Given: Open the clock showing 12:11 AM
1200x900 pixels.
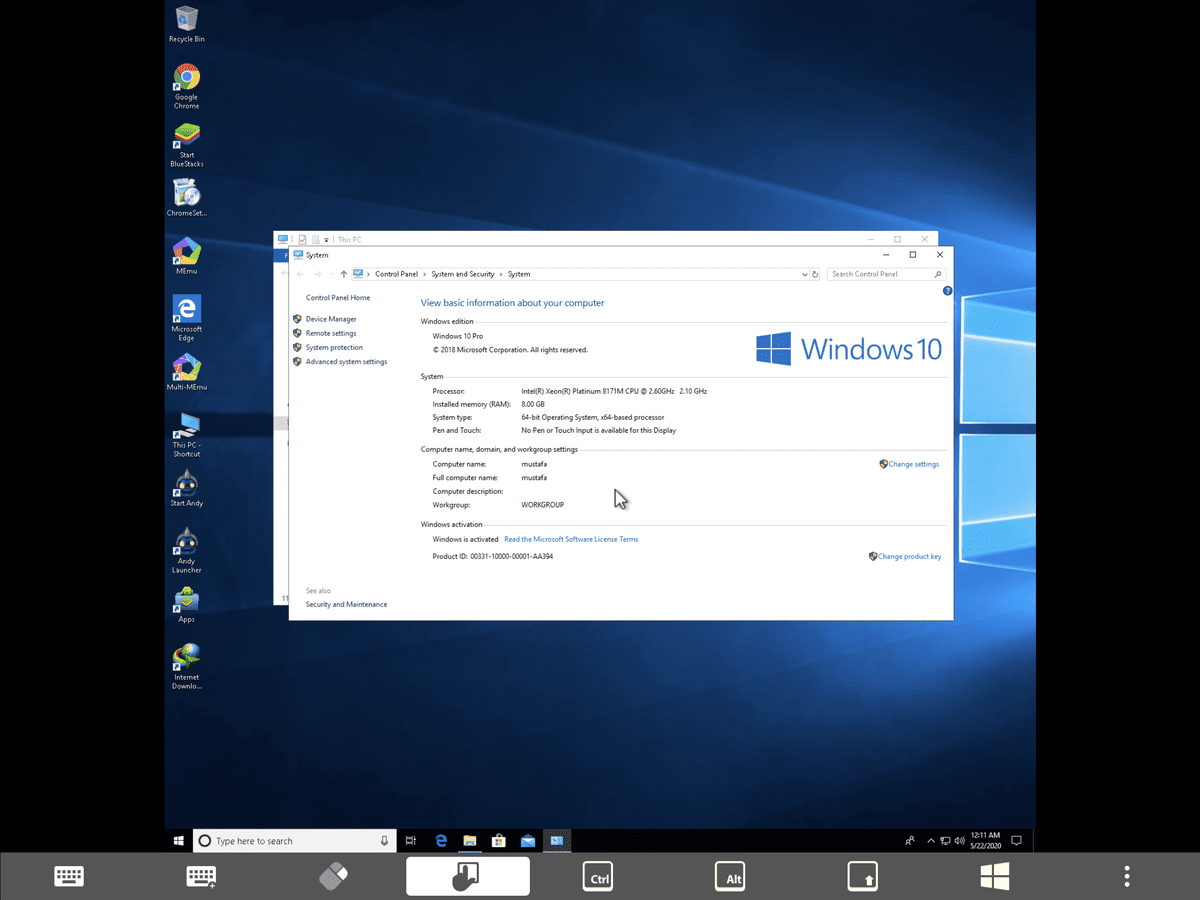Looking at the screenshot, I should (x=985, y=841).
